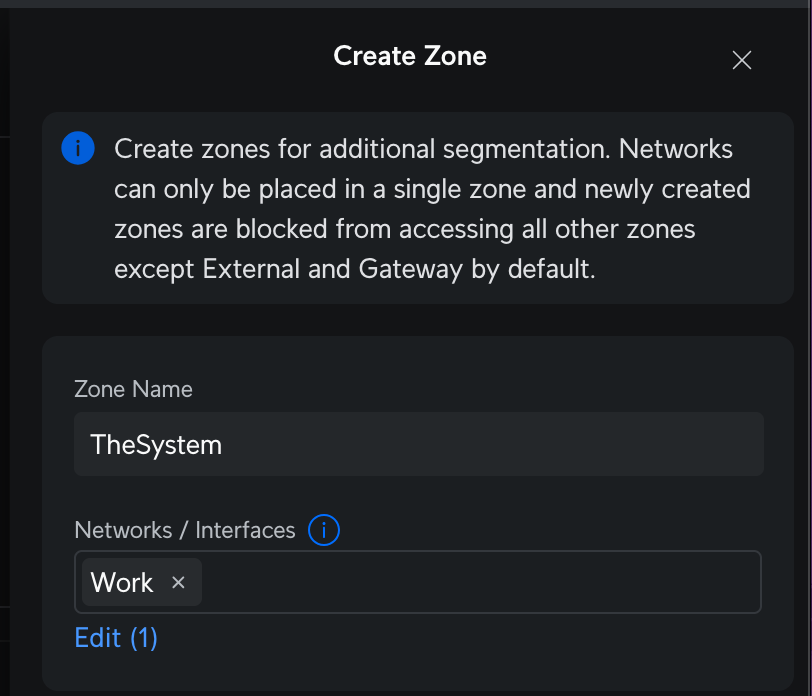Image resolution: width=812 pixels, height=696 pixels.
Task: Place cursor after the TheSystem text
Action: (x=224, y=445)
